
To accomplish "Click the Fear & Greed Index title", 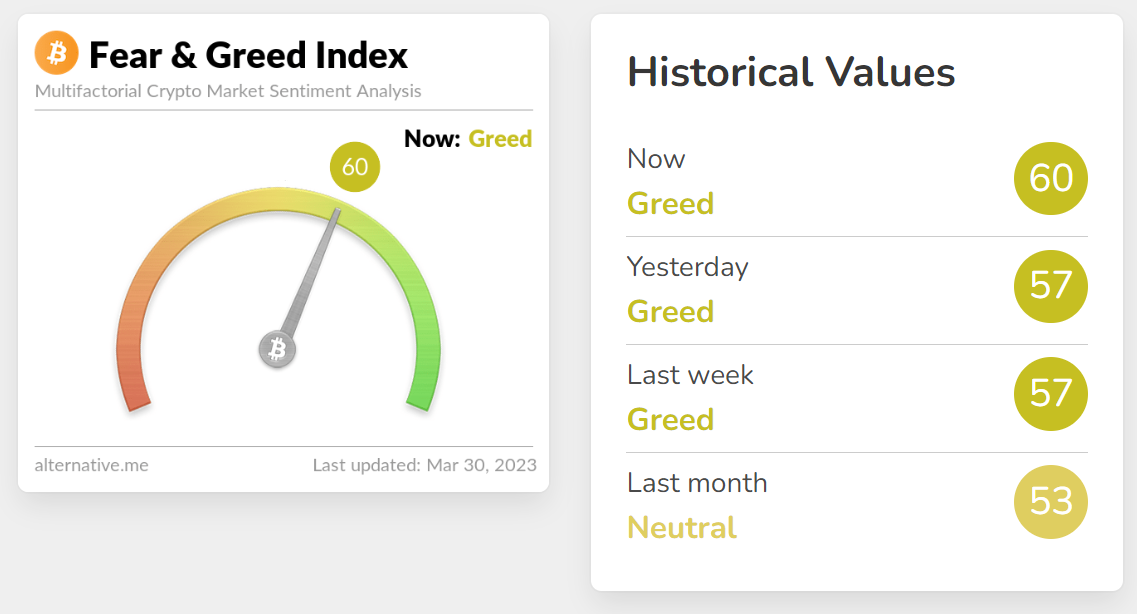I will (248, 55).
